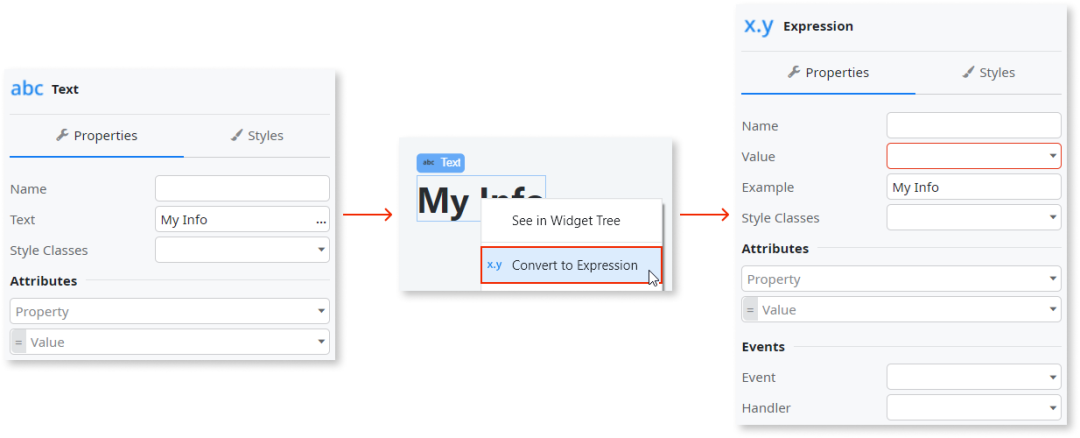Choose See in Widget Tree
Image resolution: width=1080 pixels, height=438 pixels.
[566, 221]
